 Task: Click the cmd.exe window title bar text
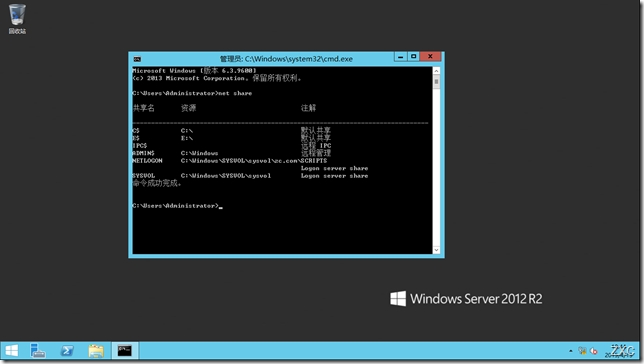click(x=286, y=59)
